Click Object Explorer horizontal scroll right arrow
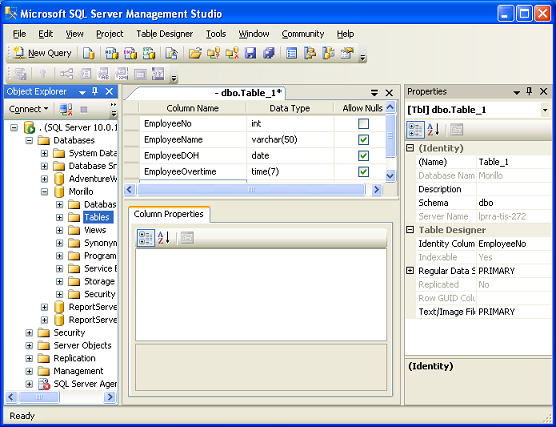The height and width of the screenshot is (427, 556). [110, 397]
